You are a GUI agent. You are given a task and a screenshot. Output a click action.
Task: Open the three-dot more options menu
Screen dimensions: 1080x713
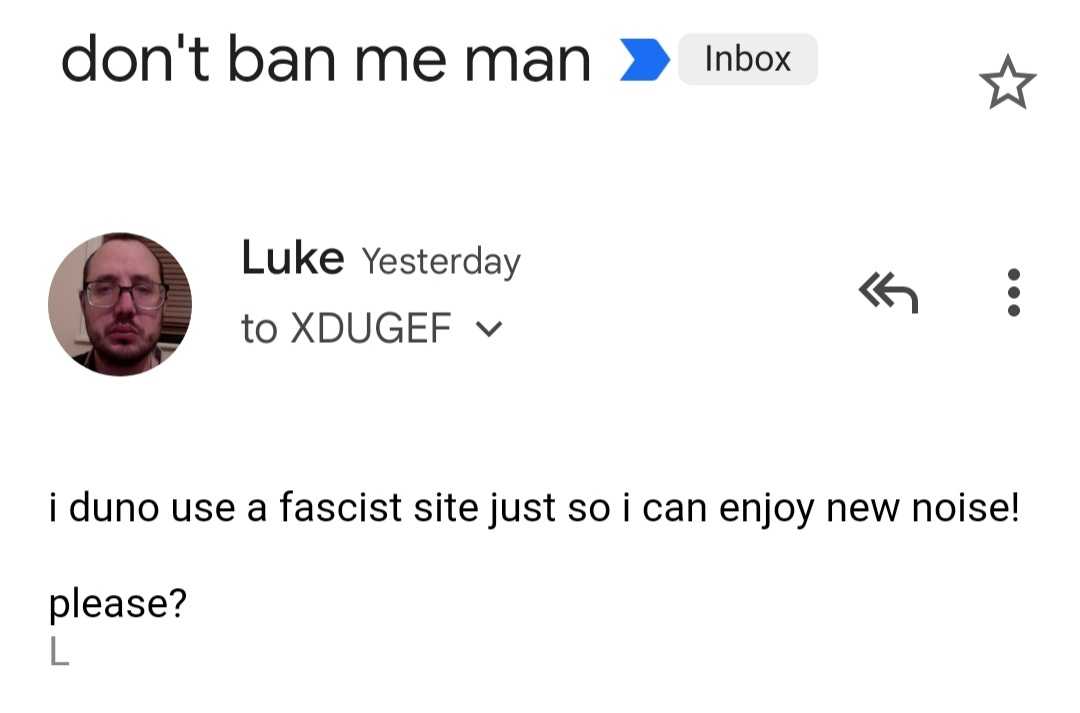(x=1013, y=293)
